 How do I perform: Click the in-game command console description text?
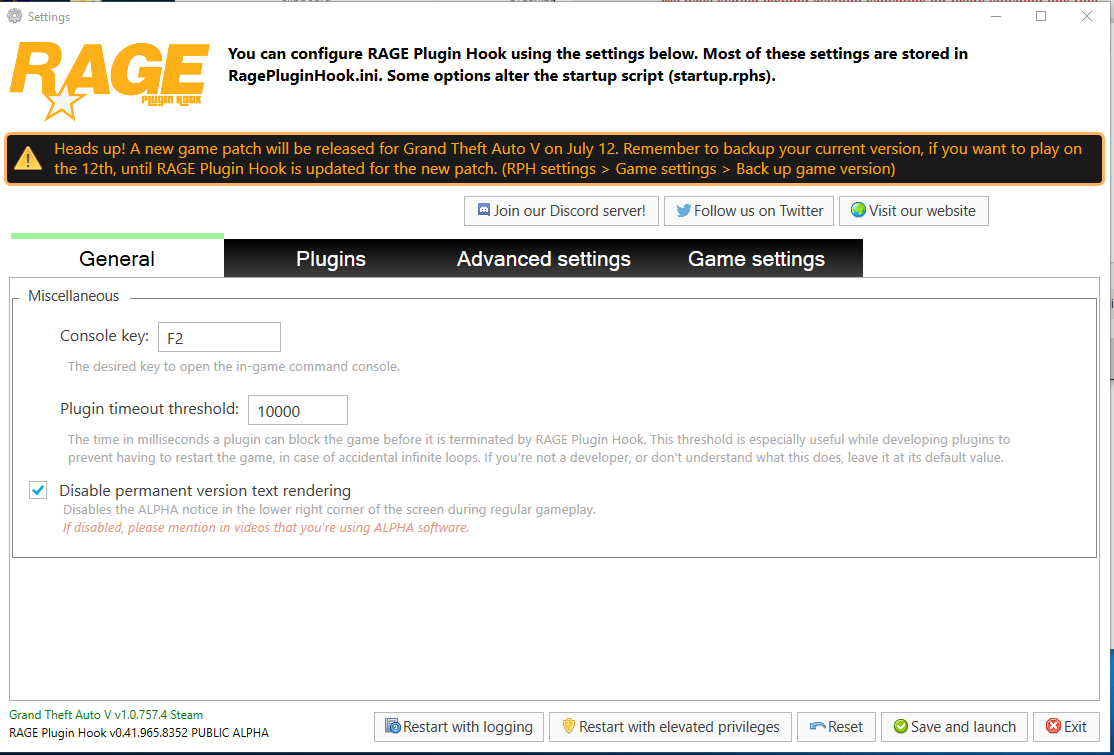click(234, 366)
